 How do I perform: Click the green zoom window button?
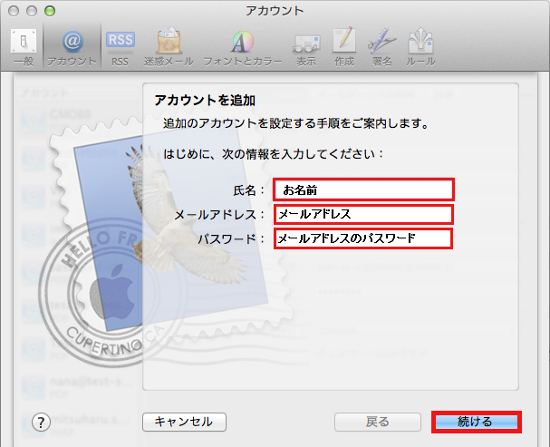pyautogui.click(x=50, y=11)
